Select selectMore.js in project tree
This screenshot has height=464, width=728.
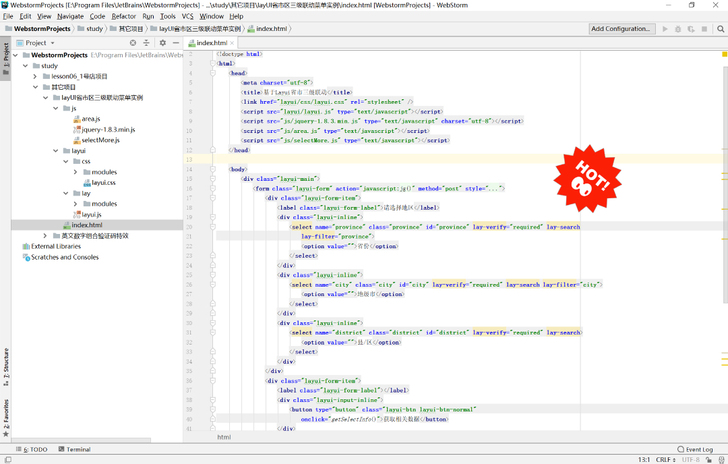pos(99,140)
